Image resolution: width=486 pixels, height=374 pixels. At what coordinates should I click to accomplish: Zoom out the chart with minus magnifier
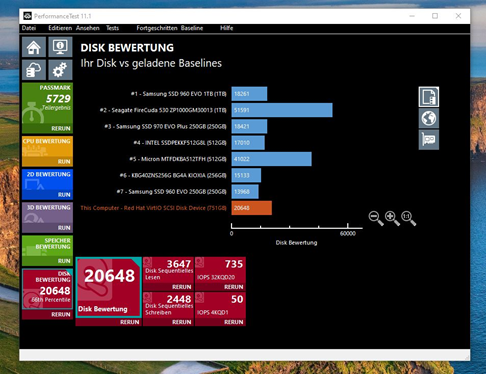click(376, 218)
